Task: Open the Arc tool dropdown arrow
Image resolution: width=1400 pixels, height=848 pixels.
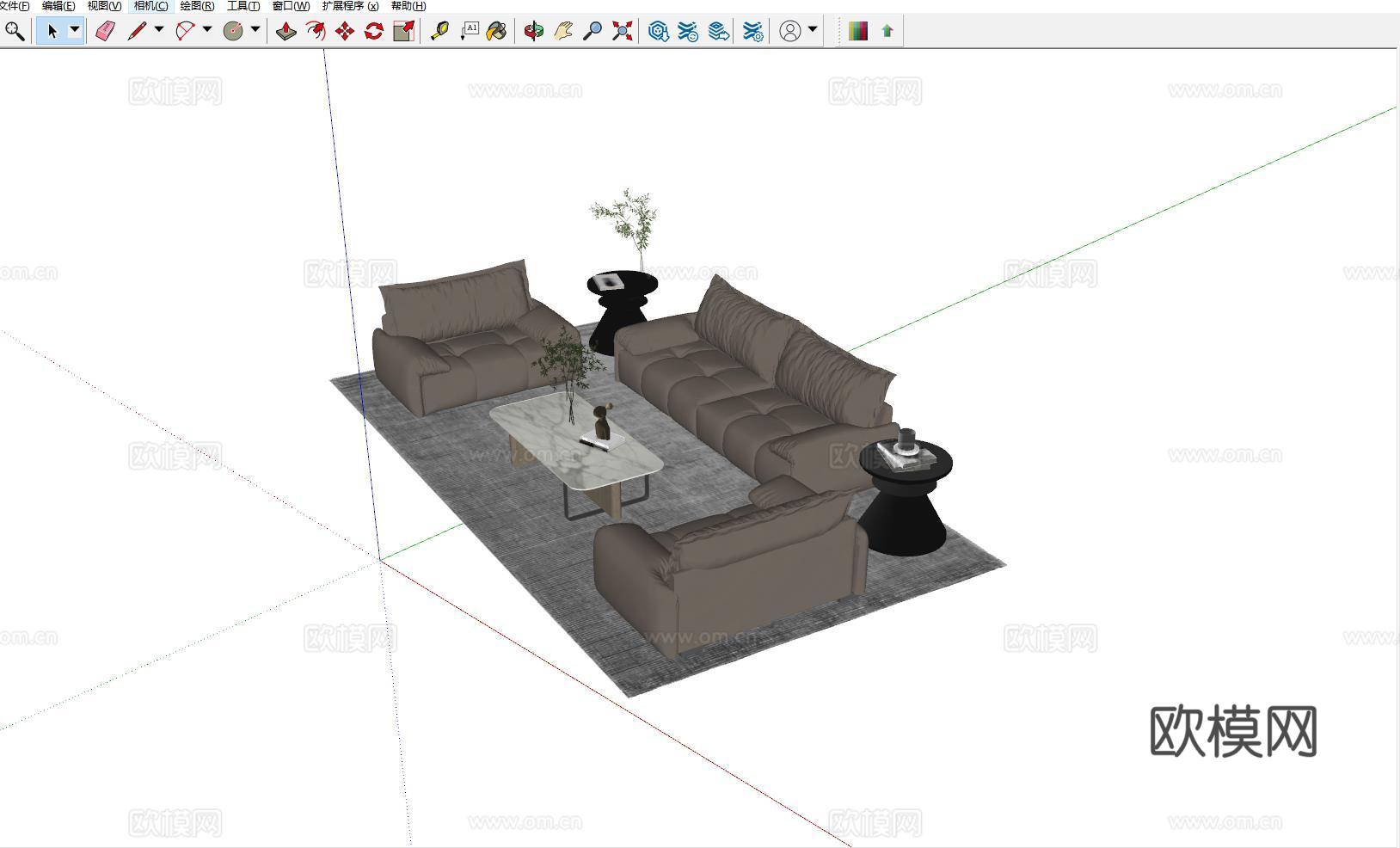Action: tap(207, 30)
